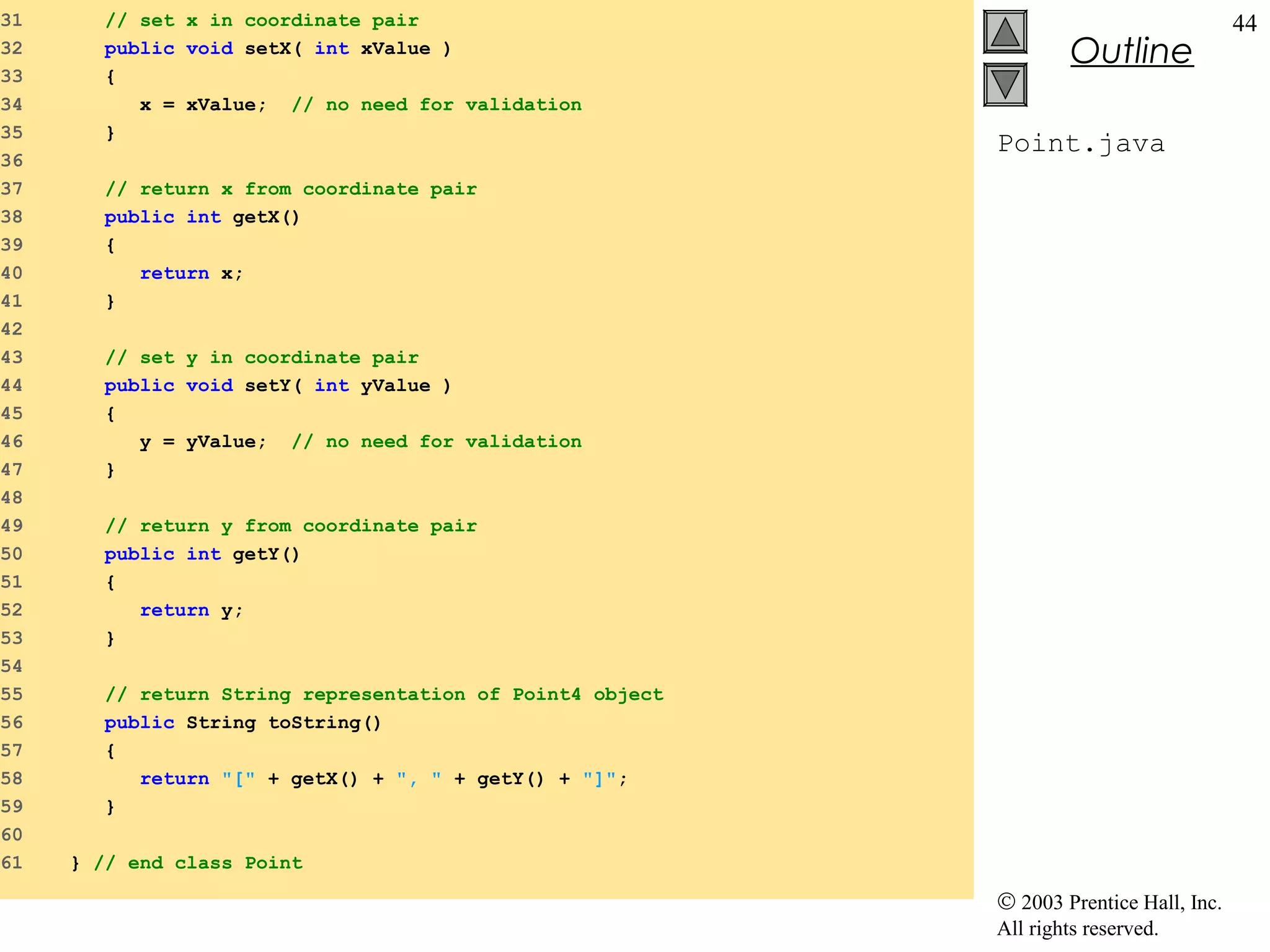Click the 'return String representation' comment
This screenshot has height=952, width=1270.
coord(384,695)
